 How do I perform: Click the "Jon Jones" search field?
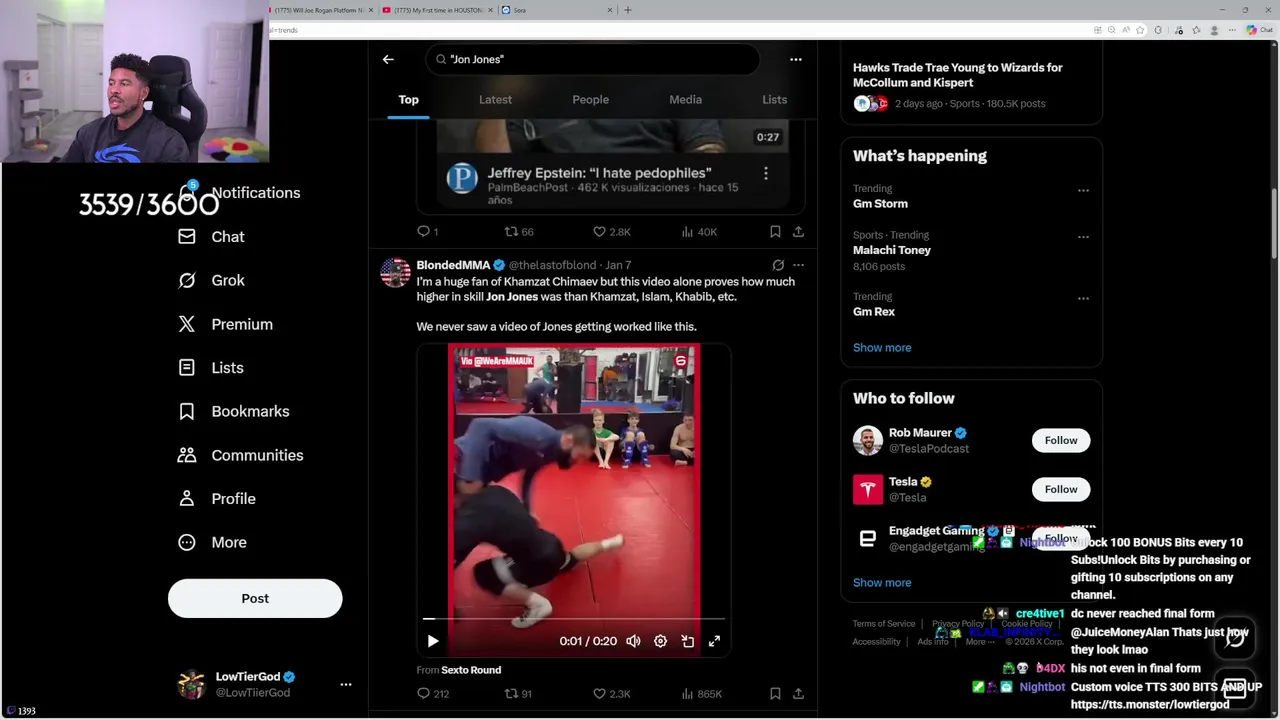point(593,59)
